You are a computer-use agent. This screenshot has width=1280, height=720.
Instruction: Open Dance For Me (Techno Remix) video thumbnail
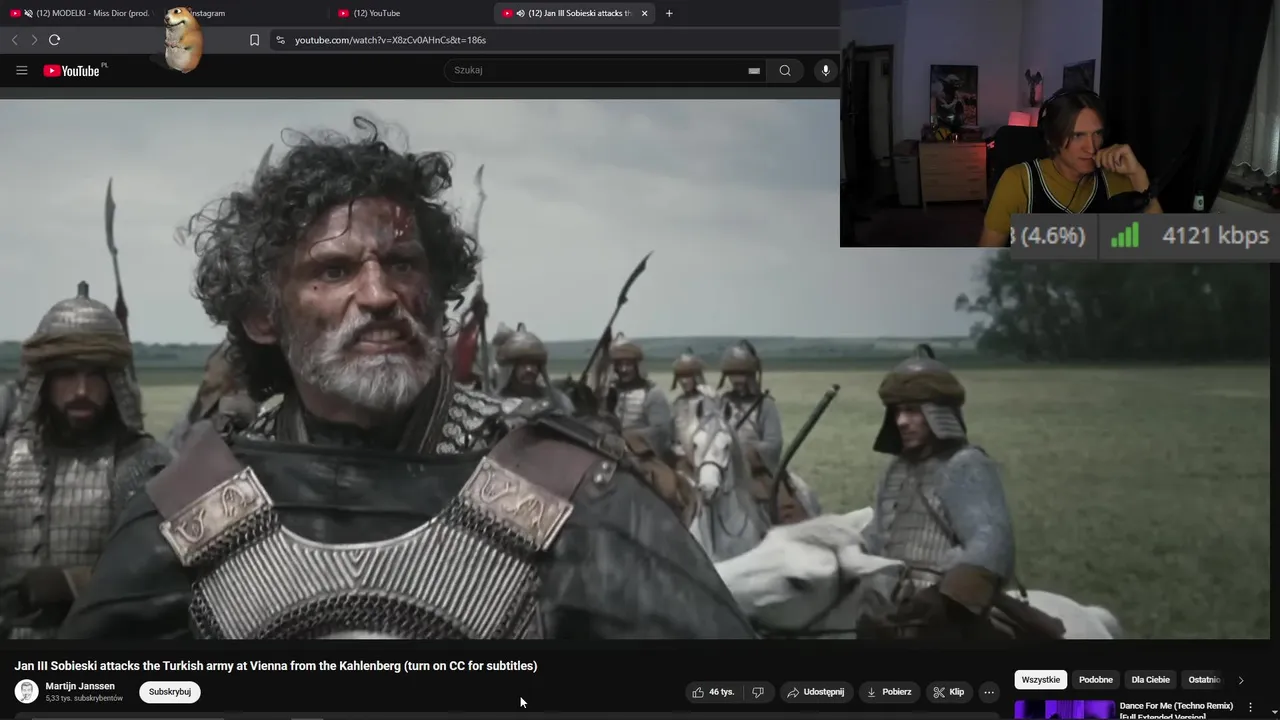(x=1065, y=710)
